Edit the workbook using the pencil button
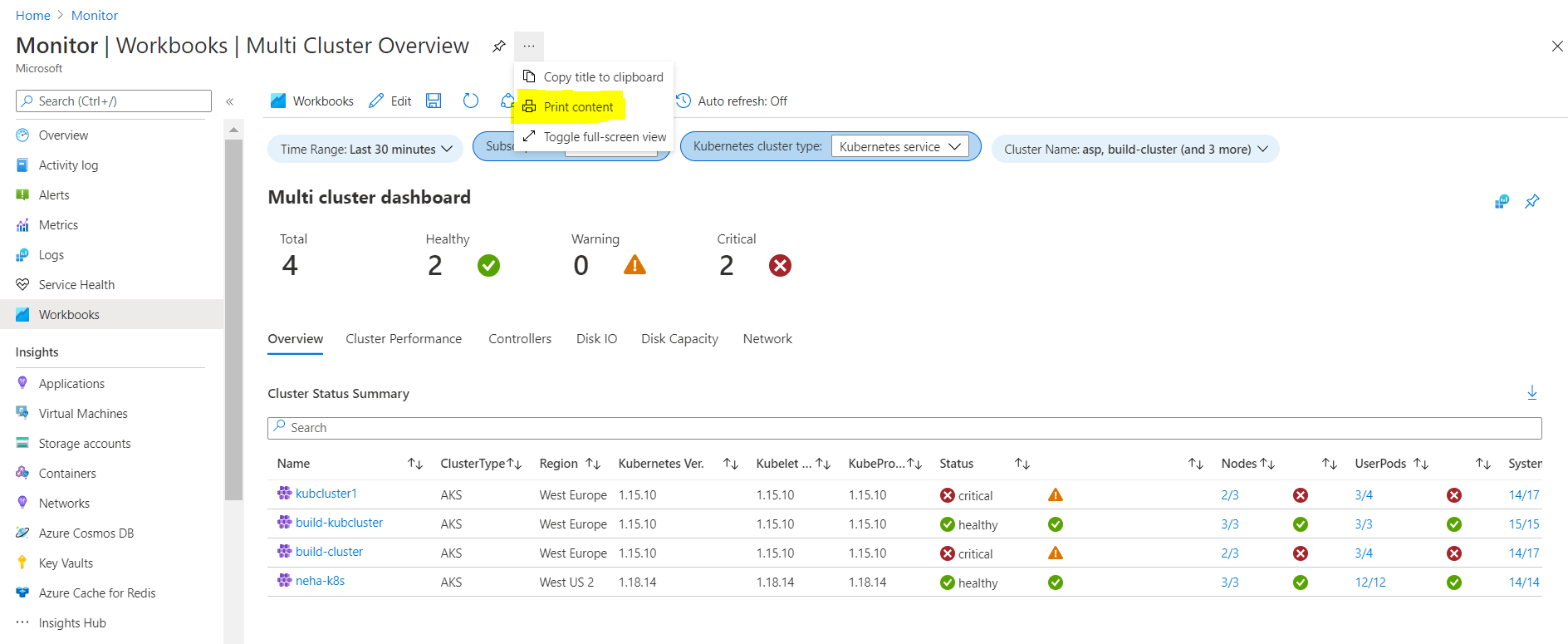 tap(390, 101)
